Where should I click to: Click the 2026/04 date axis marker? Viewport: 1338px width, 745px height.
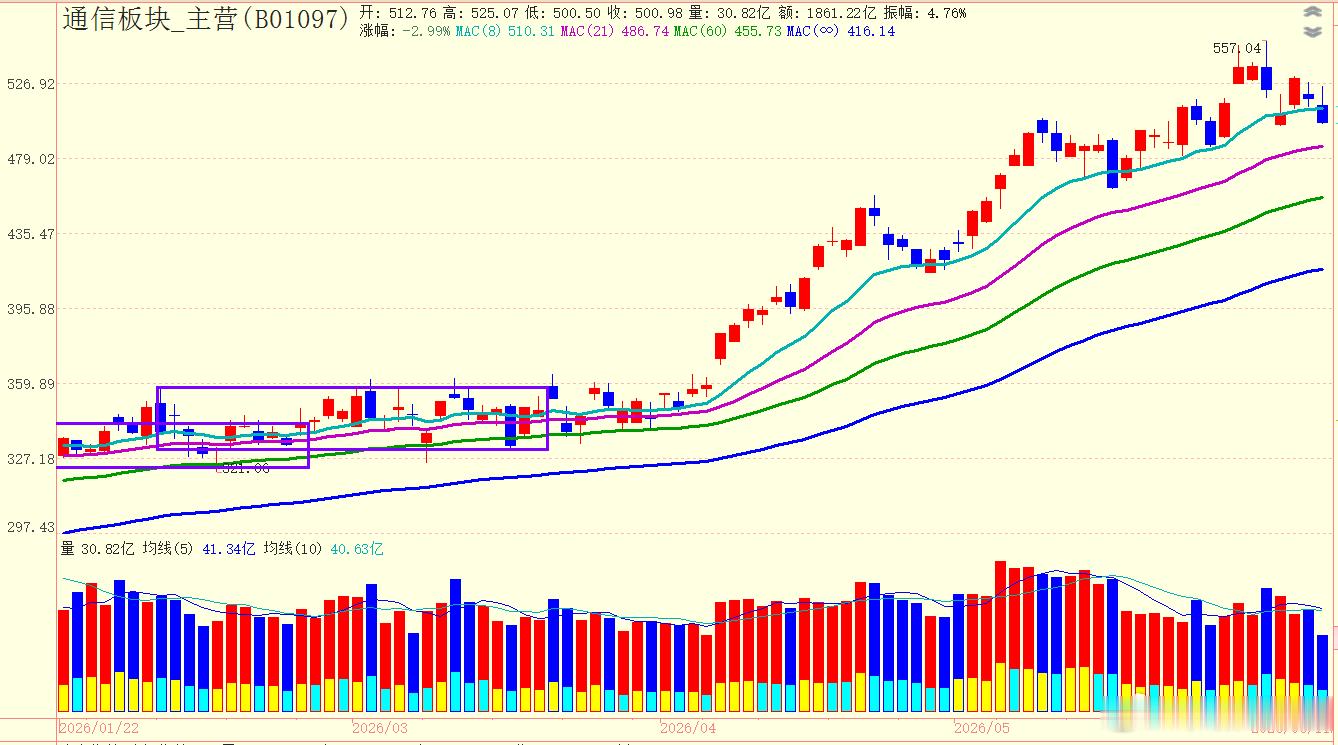(689, 727)
